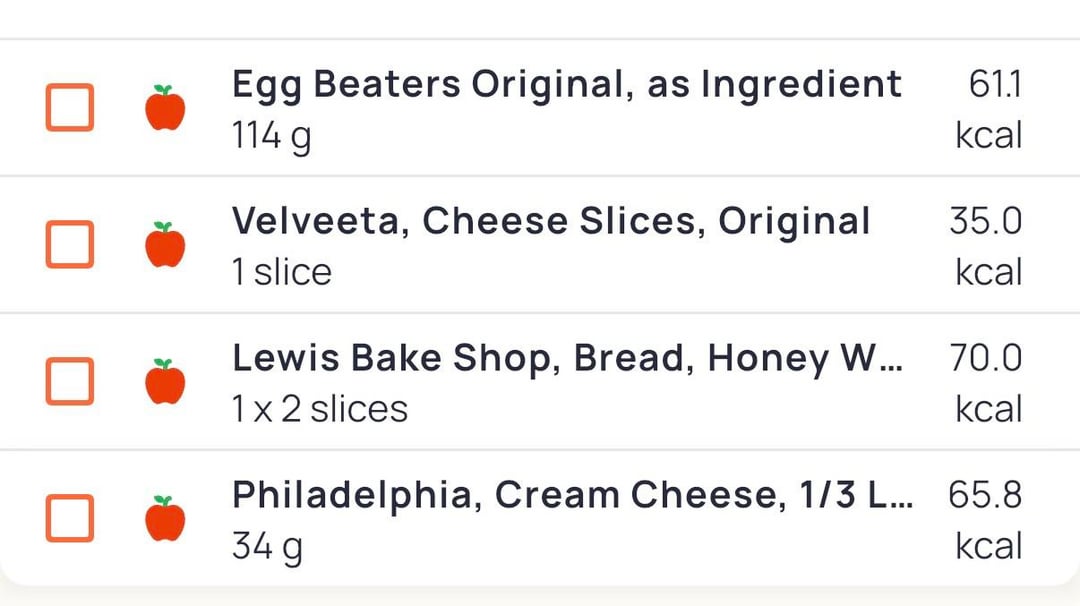
Task: Click the 1 slice serving size
Action: [281, 273]
